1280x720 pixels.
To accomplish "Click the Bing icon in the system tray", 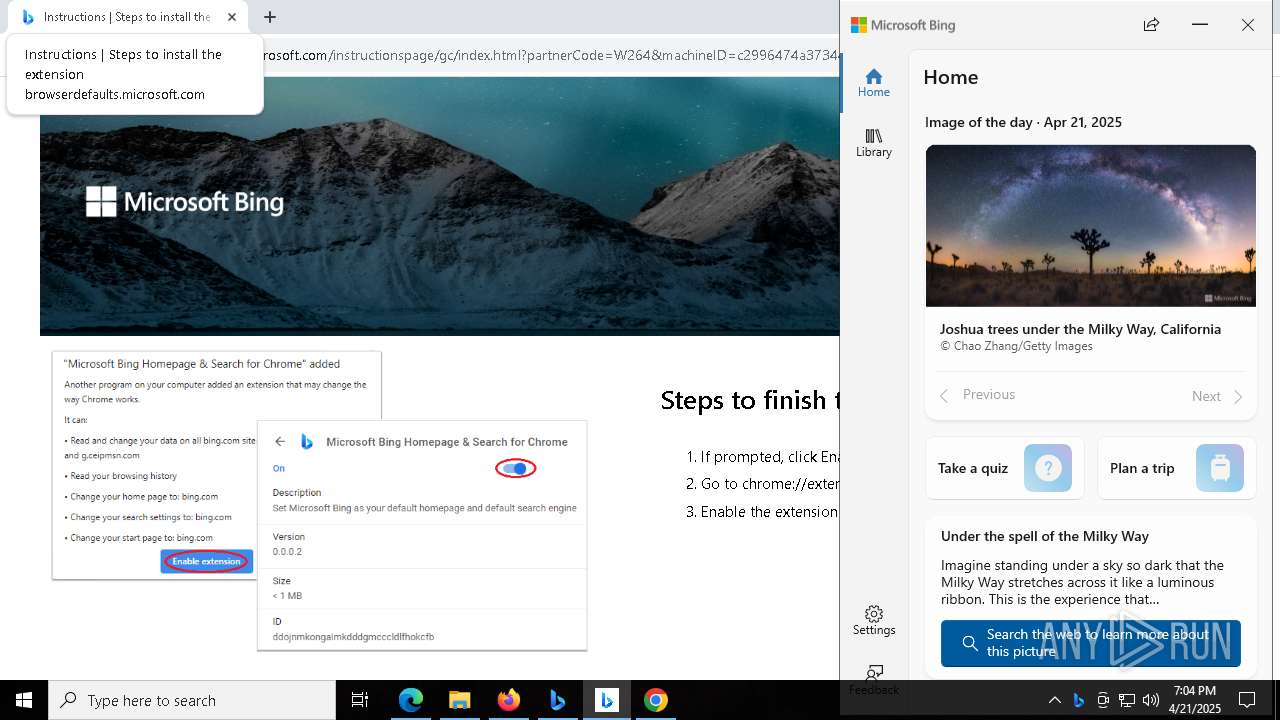I will [x=1079, y=700].
